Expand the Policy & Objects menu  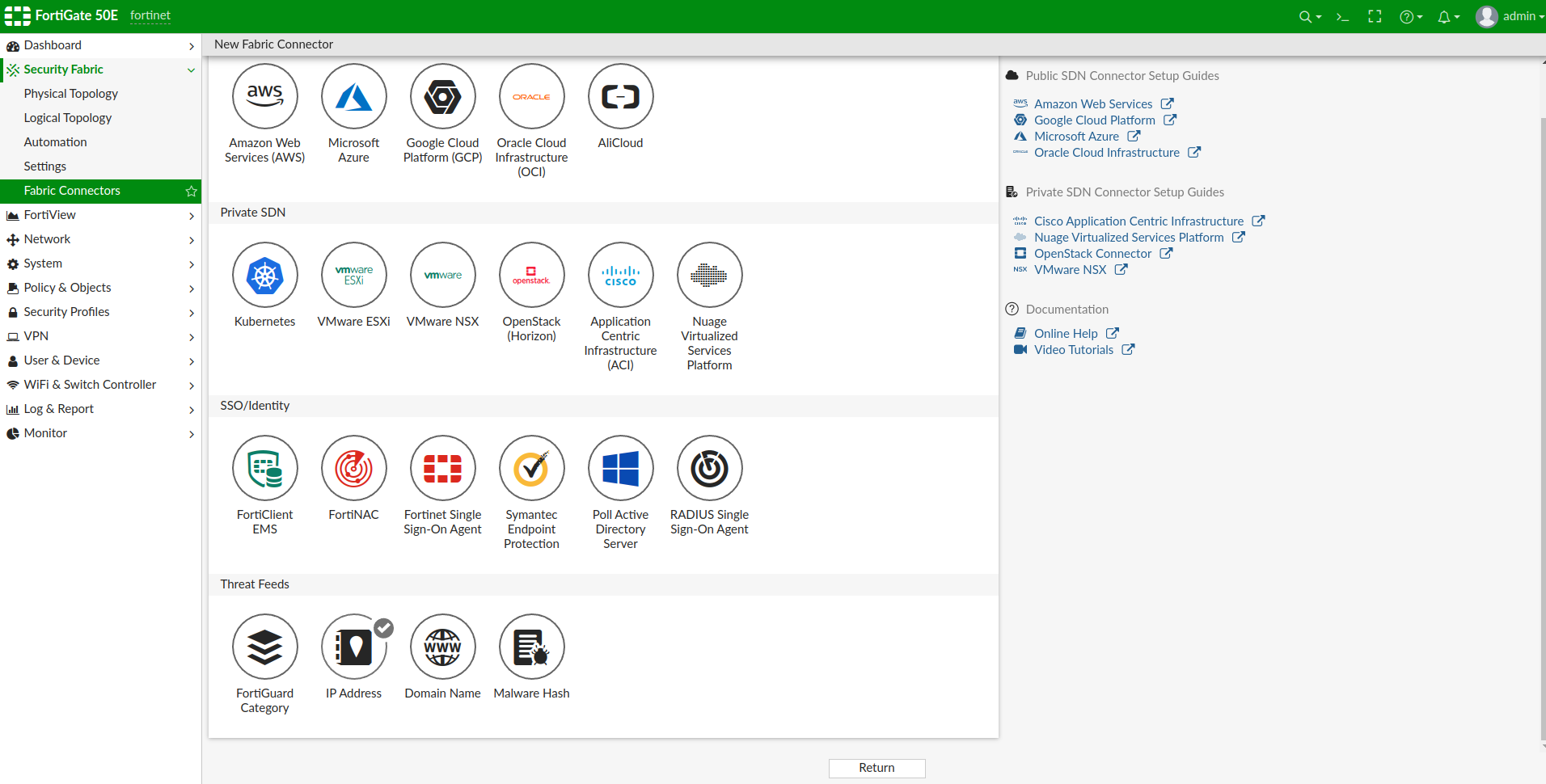(100, 288)
